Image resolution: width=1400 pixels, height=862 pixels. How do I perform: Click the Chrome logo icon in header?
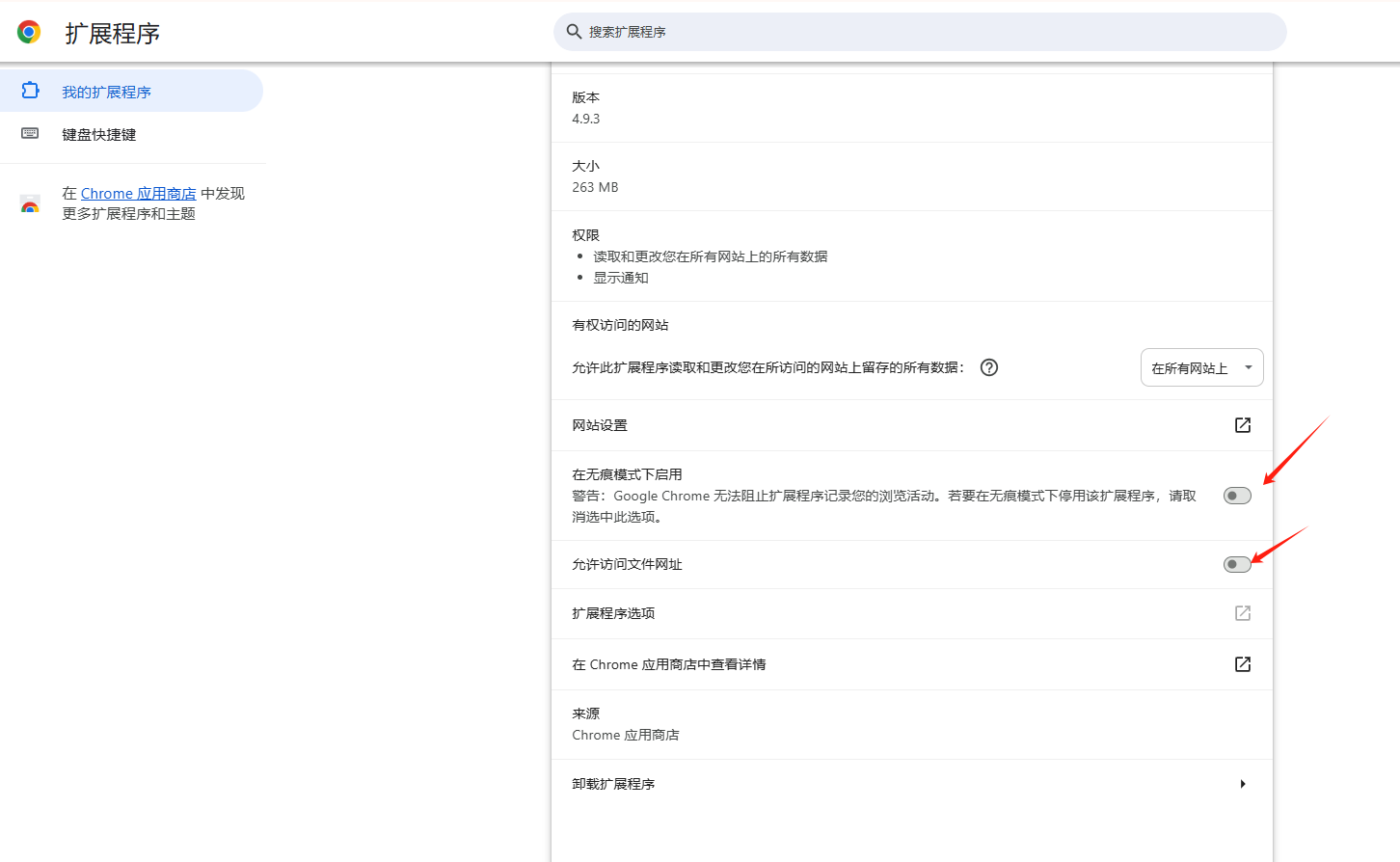[x=29, y=32]
